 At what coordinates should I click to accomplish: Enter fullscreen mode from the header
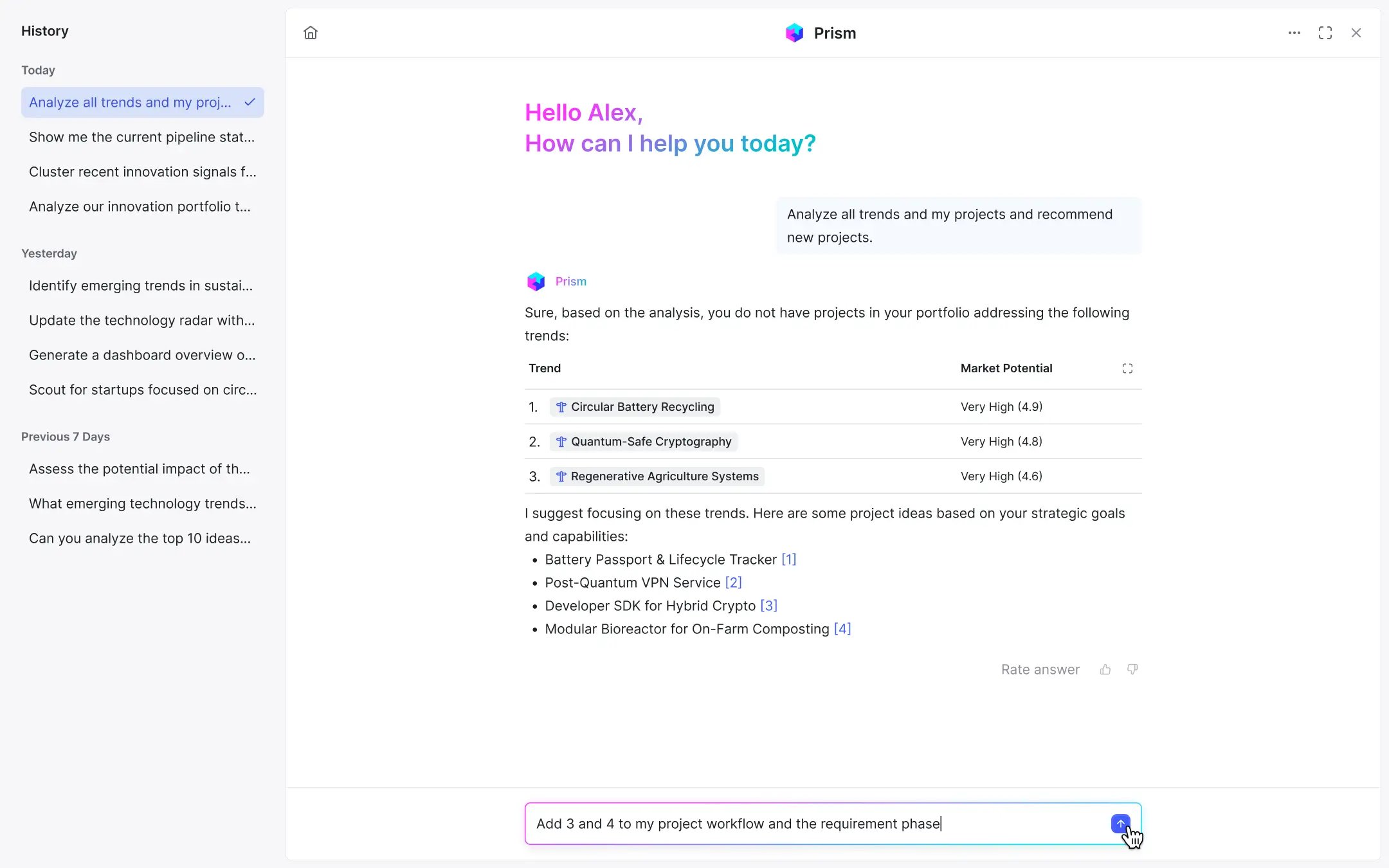pyautogui.click(x=1325, y=33)
